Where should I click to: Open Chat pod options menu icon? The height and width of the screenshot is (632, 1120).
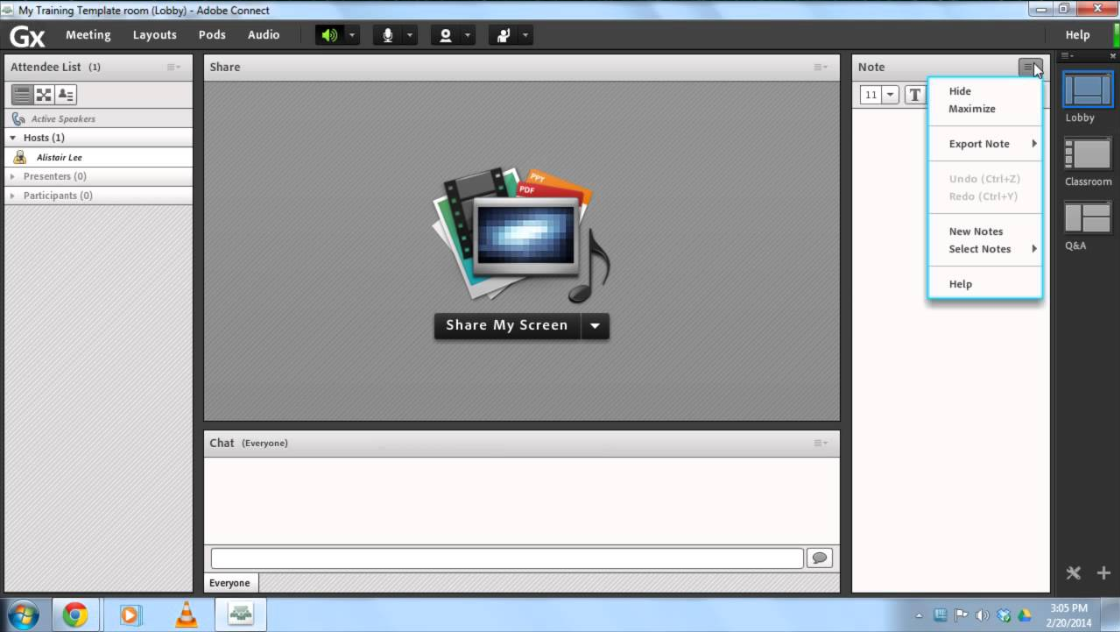coord(820,443)
